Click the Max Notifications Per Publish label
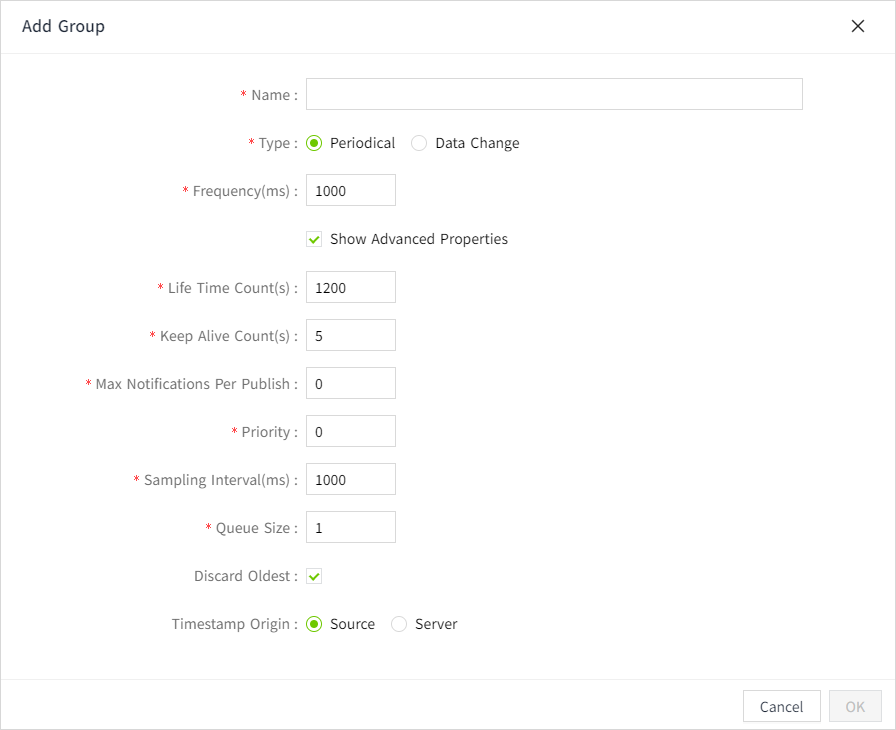The image size is (896, 730). [x=193, y=384]
